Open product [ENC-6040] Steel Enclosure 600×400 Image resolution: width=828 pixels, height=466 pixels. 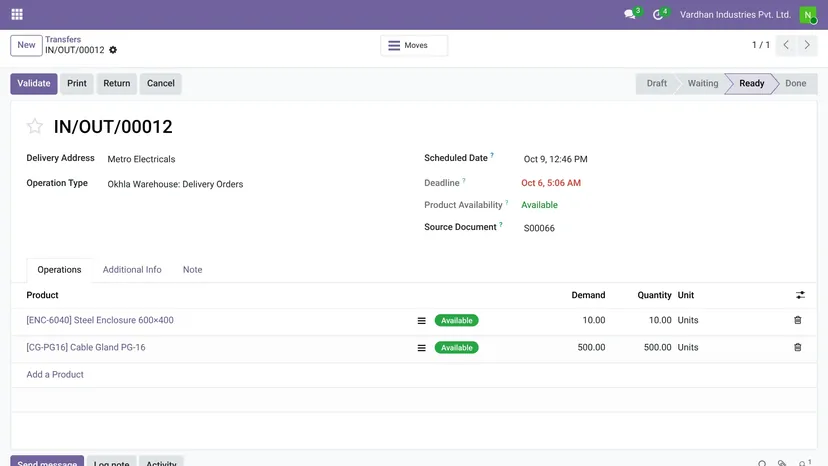click(100, 320)
